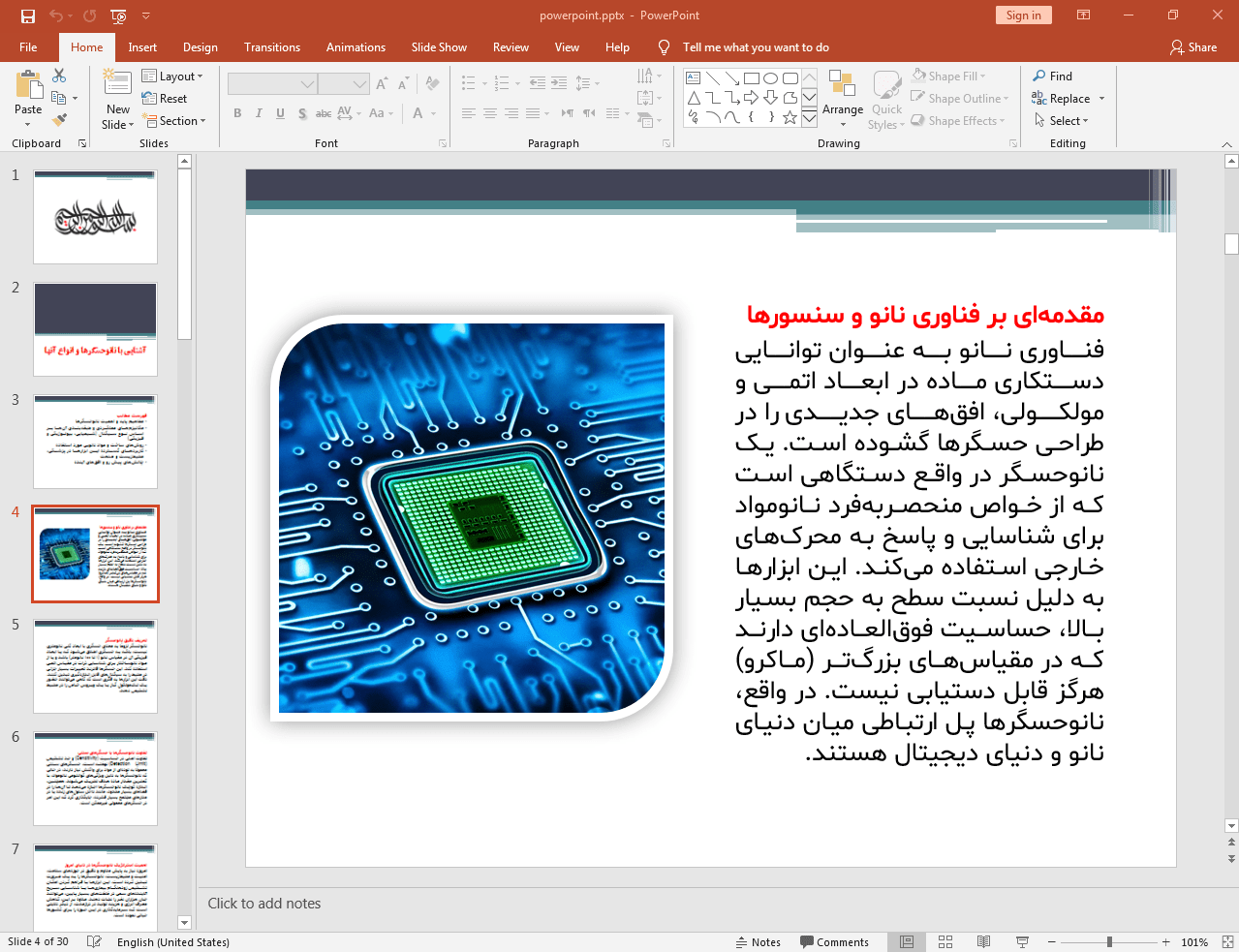Click the Paste clipboard icon
The image size is (1239, 952).
coord(28,85)
